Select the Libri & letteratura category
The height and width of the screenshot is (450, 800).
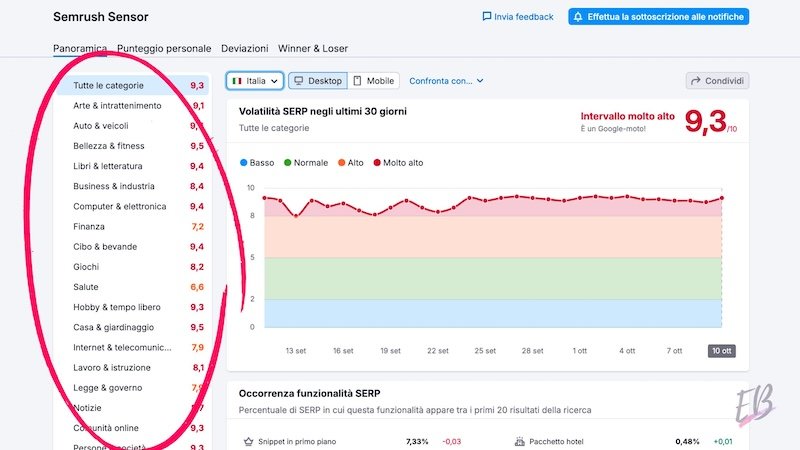point(133,166)
